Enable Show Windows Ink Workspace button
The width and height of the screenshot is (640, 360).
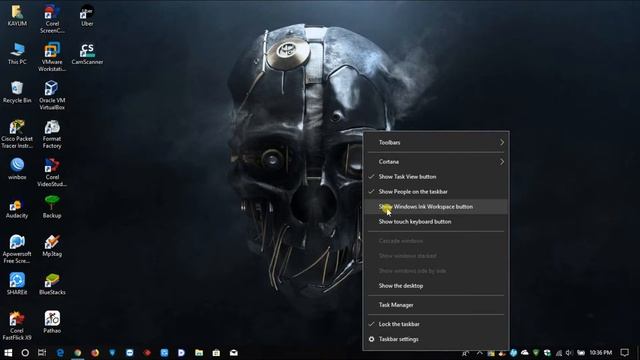(x=436, y=207)
